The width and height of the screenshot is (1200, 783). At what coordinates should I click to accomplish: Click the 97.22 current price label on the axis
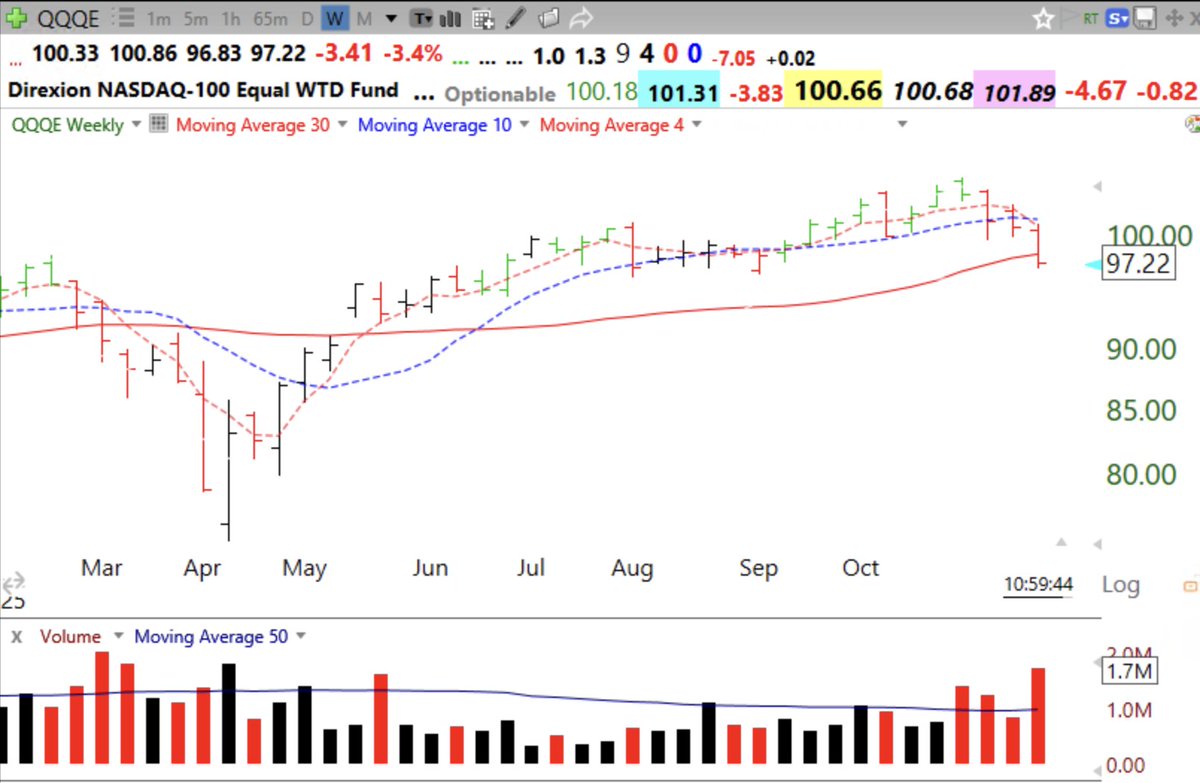pos(1139,265)
